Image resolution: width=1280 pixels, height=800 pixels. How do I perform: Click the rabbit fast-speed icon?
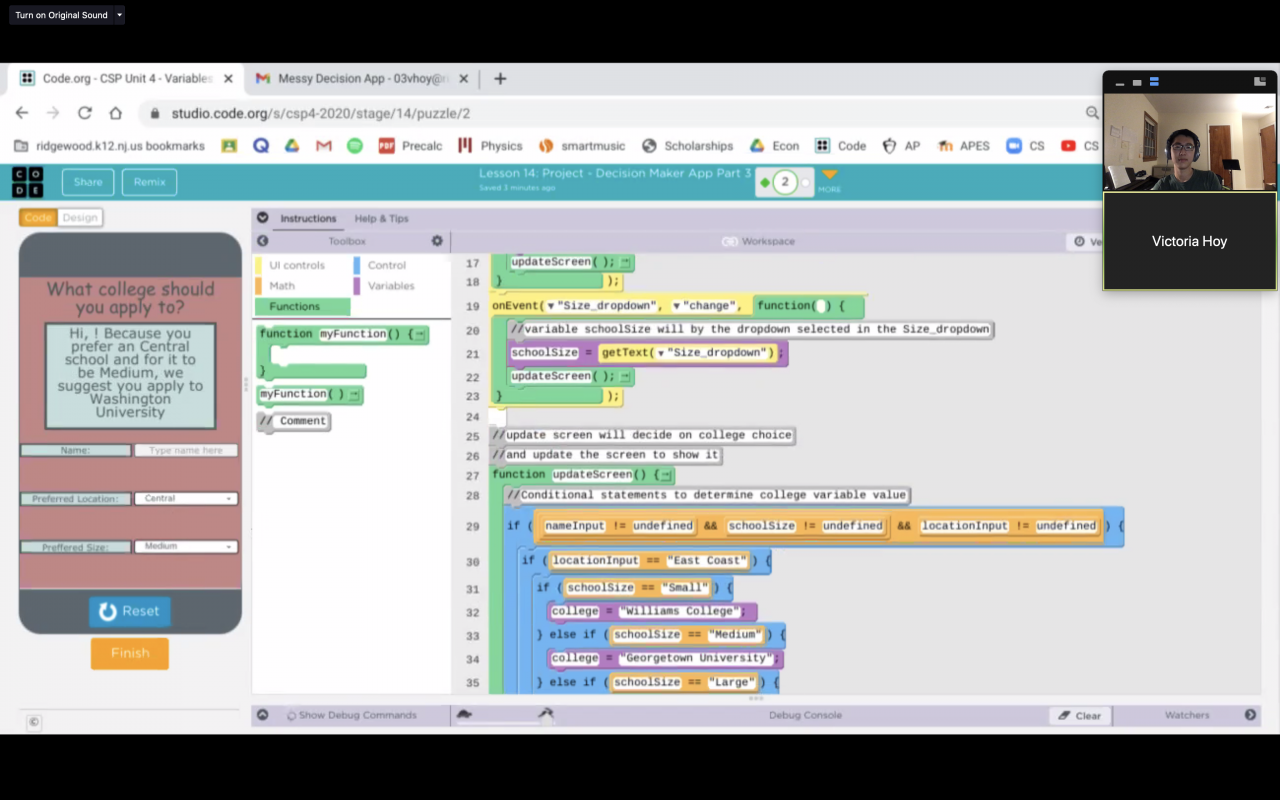coord(545,714)
